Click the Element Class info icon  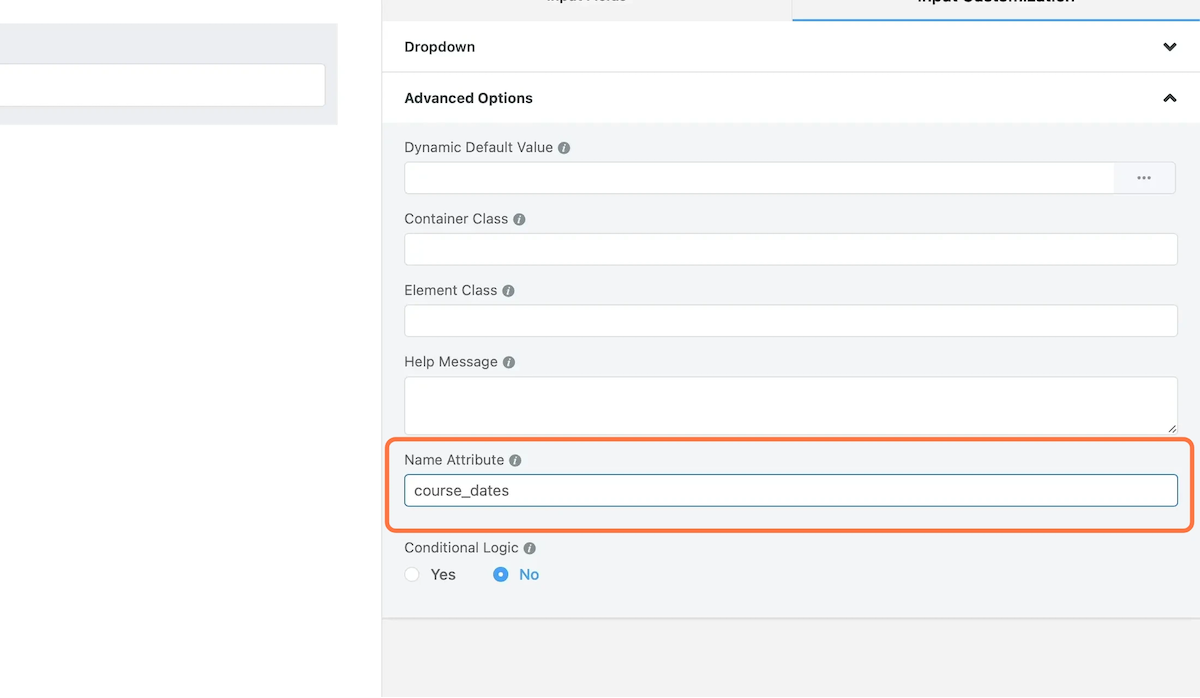tap(508, 291)
